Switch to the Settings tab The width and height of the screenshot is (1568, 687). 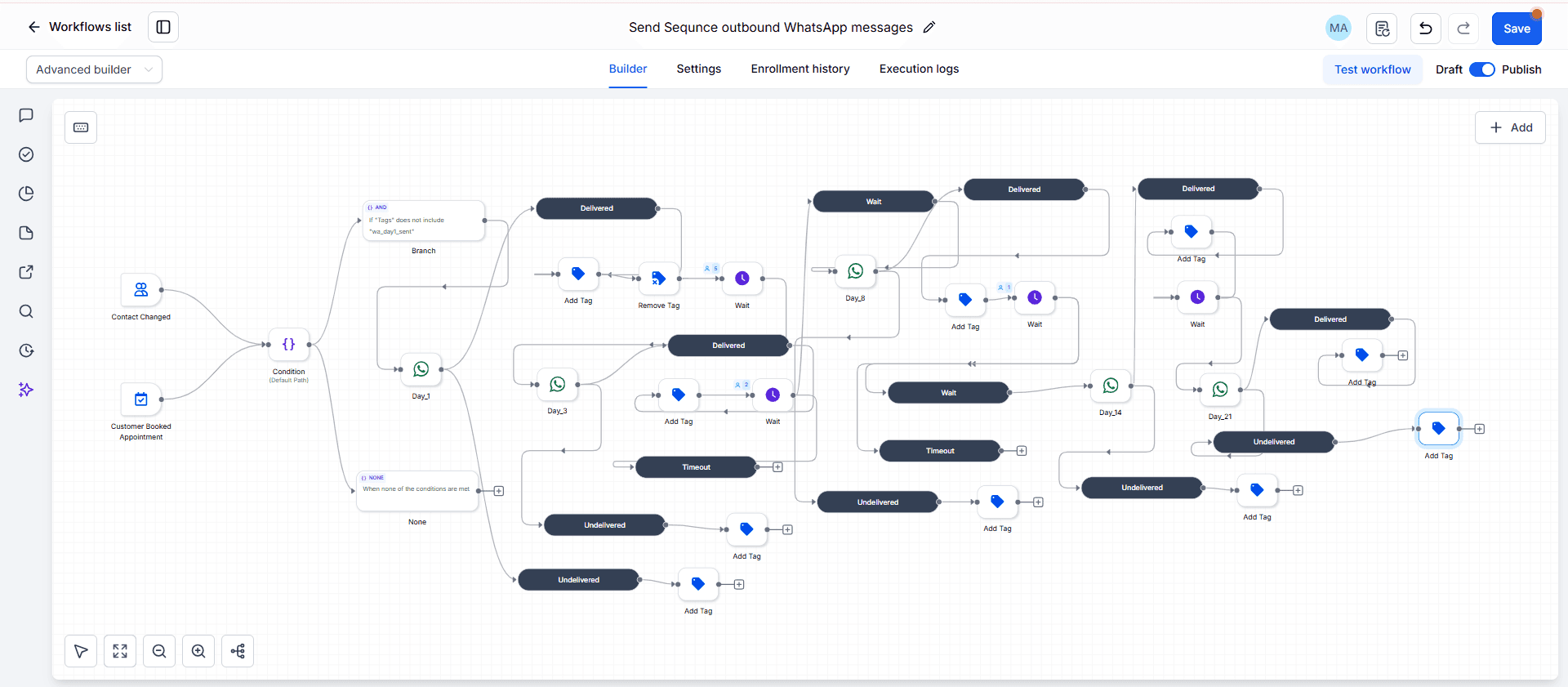tap(699, 69)
